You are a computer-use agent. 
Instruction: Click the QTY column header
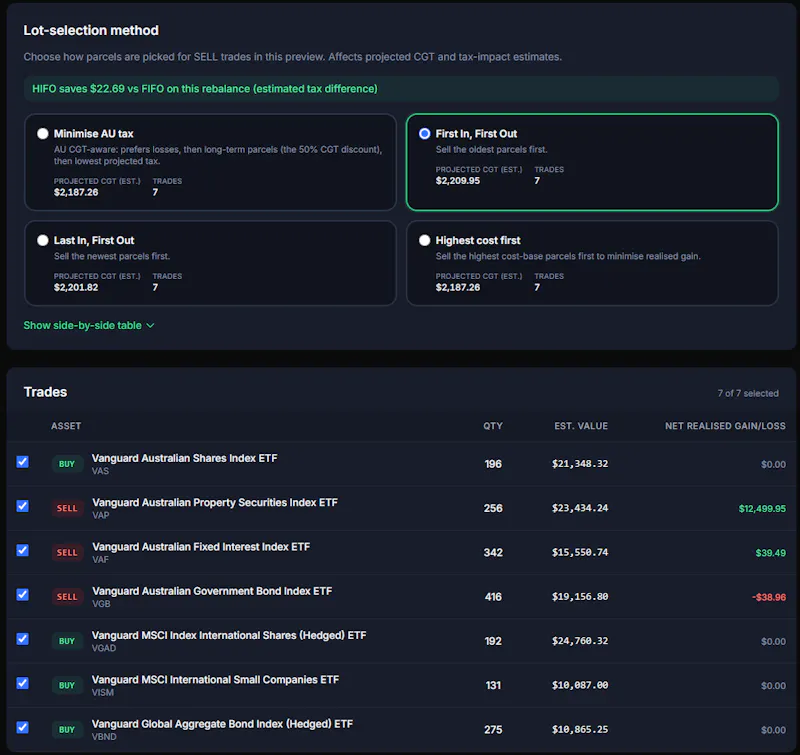[493, 426]
